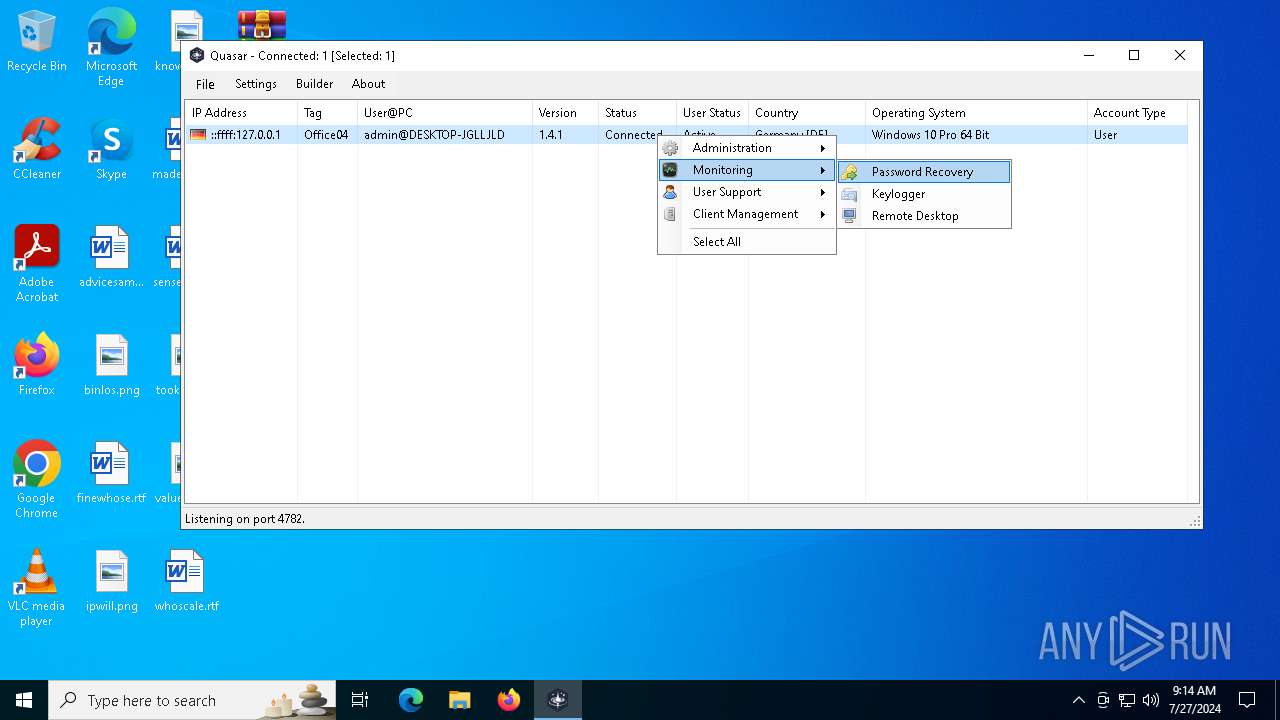Select Google Chrome desktop shortcut
The height and width of the screenshot is (720, 1280).
point(37,480)
